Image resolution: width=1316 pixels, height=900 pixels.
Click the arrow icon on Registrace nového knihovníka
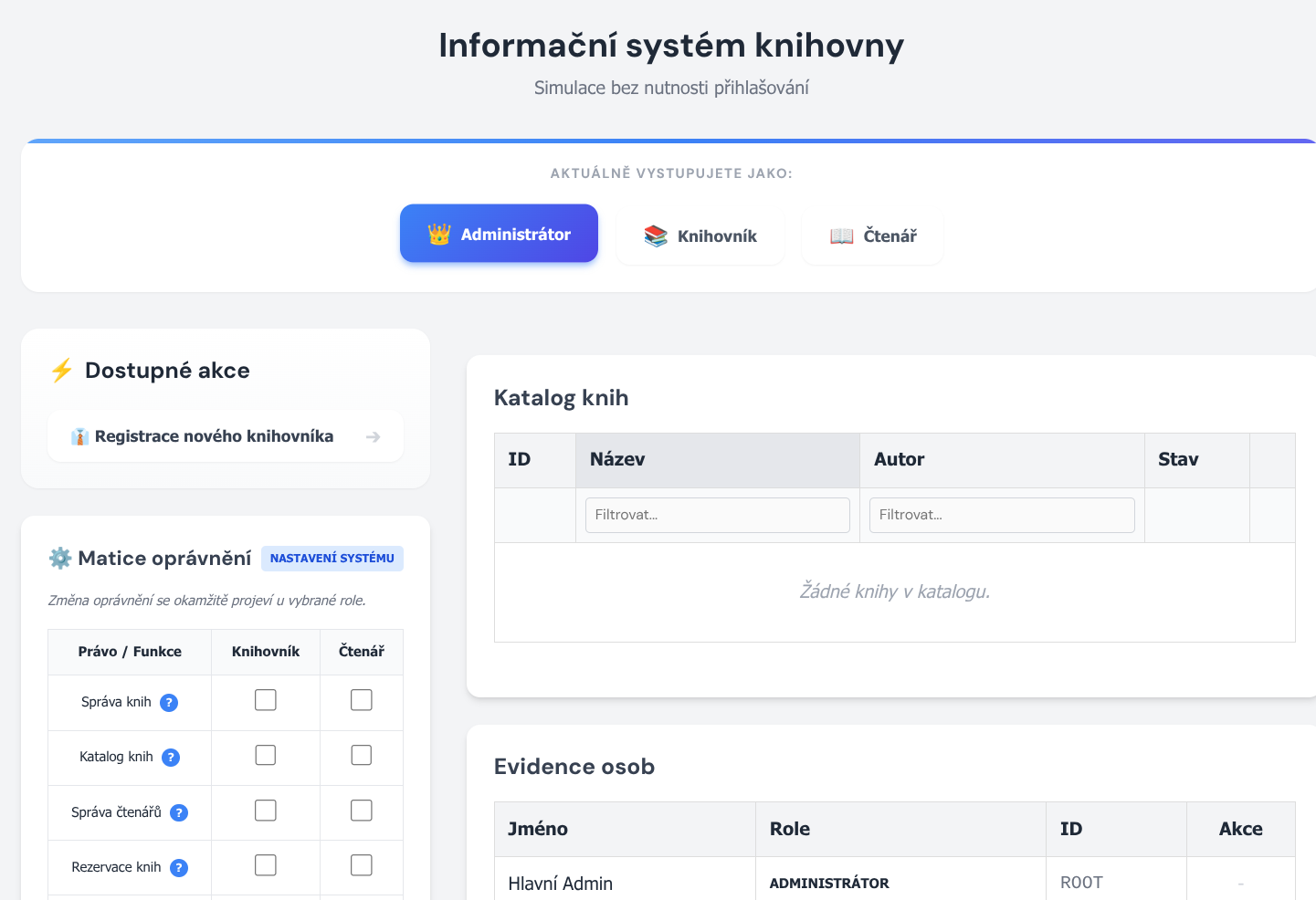coord(373,437)
